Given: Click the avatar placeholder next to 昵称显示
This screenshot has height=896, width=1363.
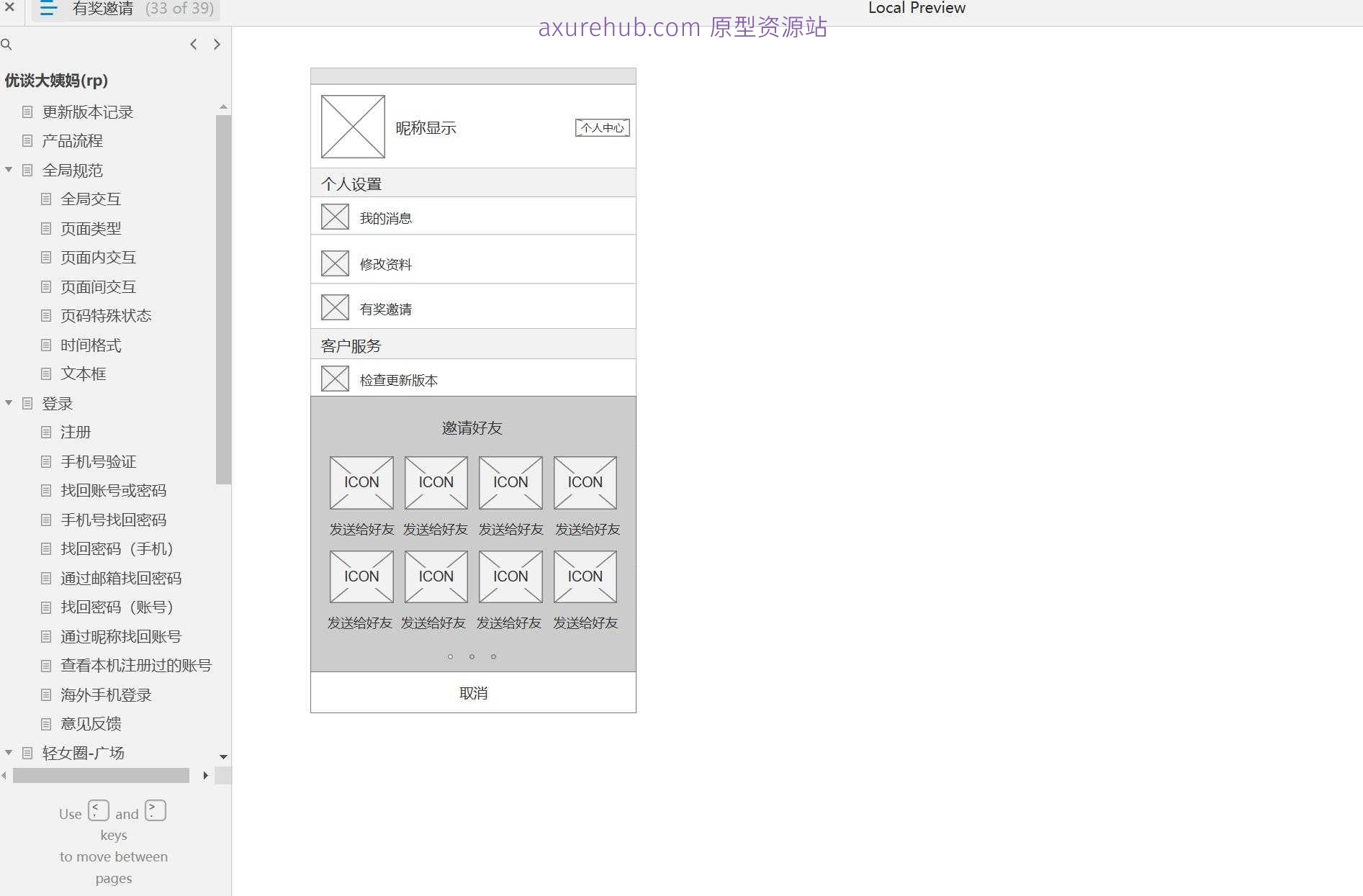Looking at the screenshot, I should 353,127.
